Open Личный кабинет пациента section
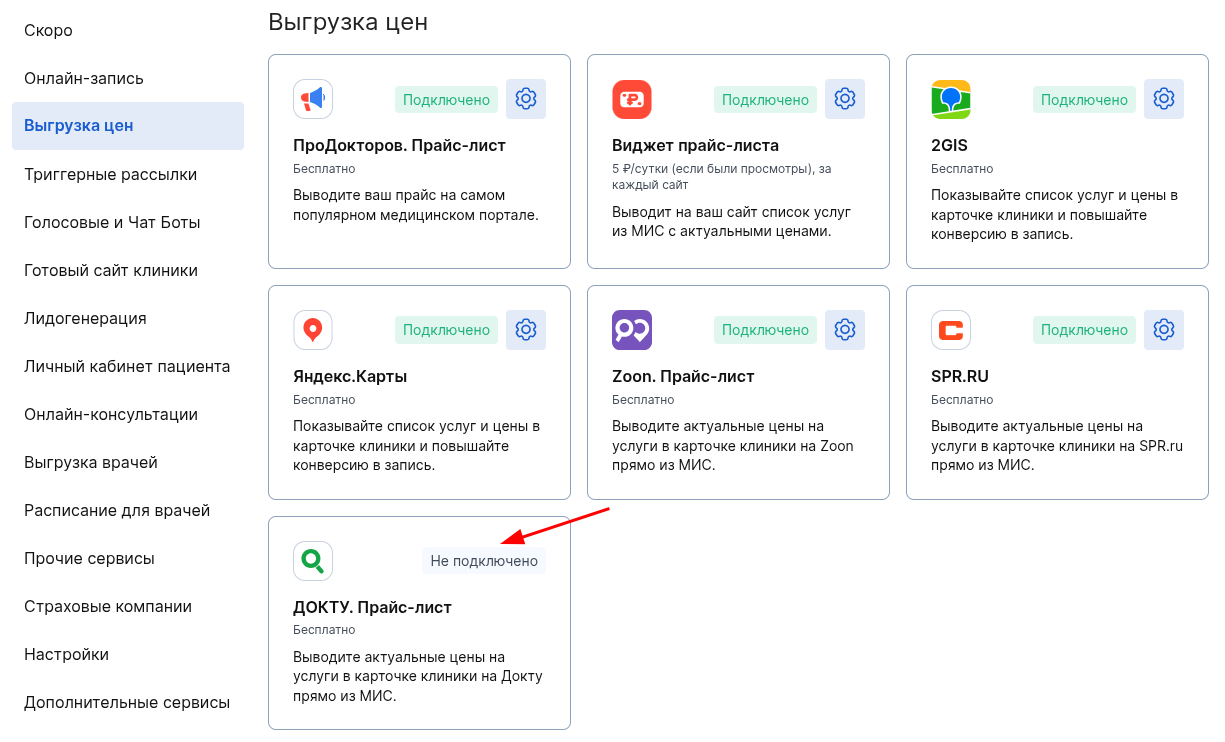Screen dimensions: 1225x742 [x=128, y=366]
